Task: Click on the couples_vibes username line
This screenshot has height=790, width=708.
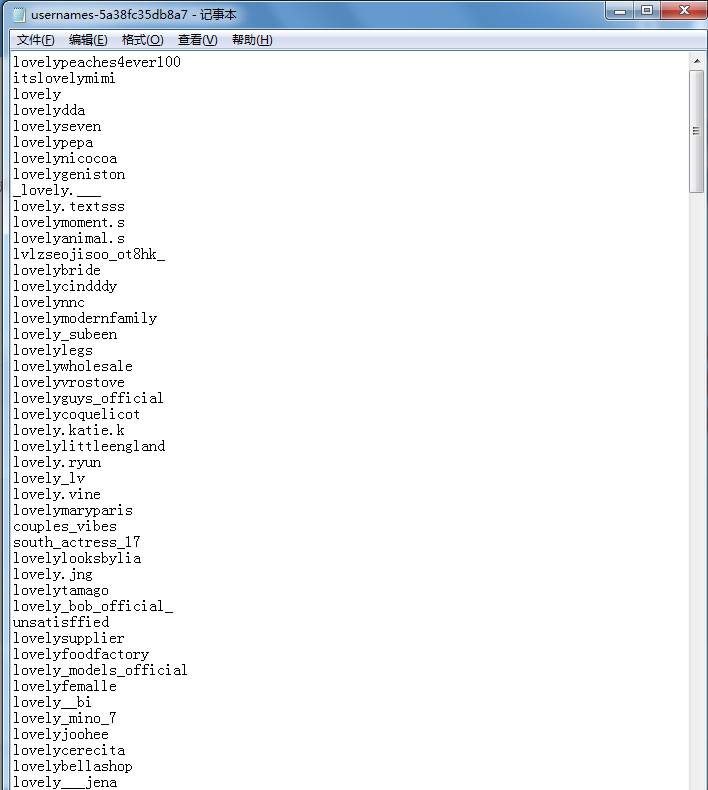Action: click(x=64, y=526)
